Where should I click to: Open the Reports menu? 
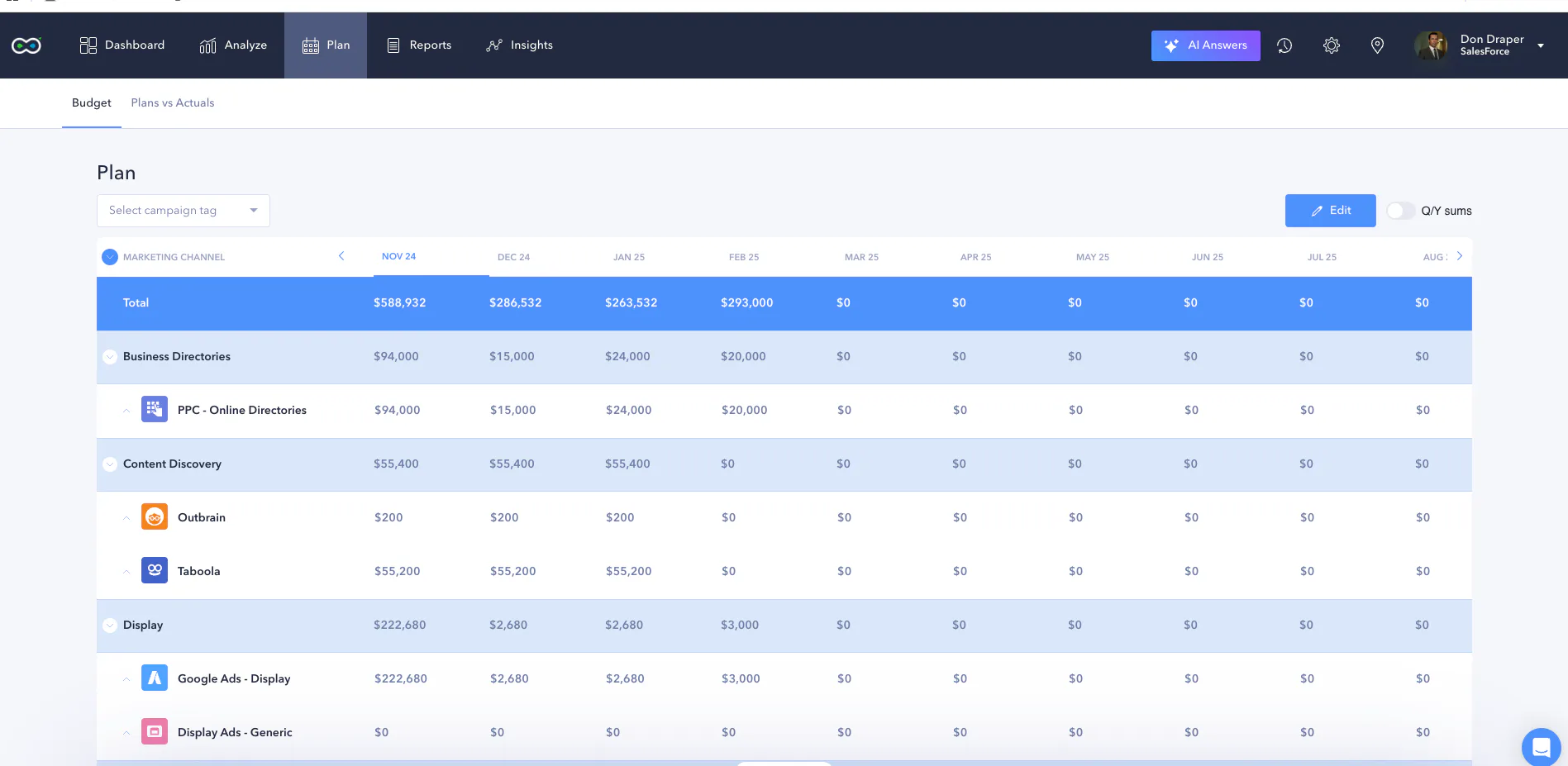click(419, 45)
